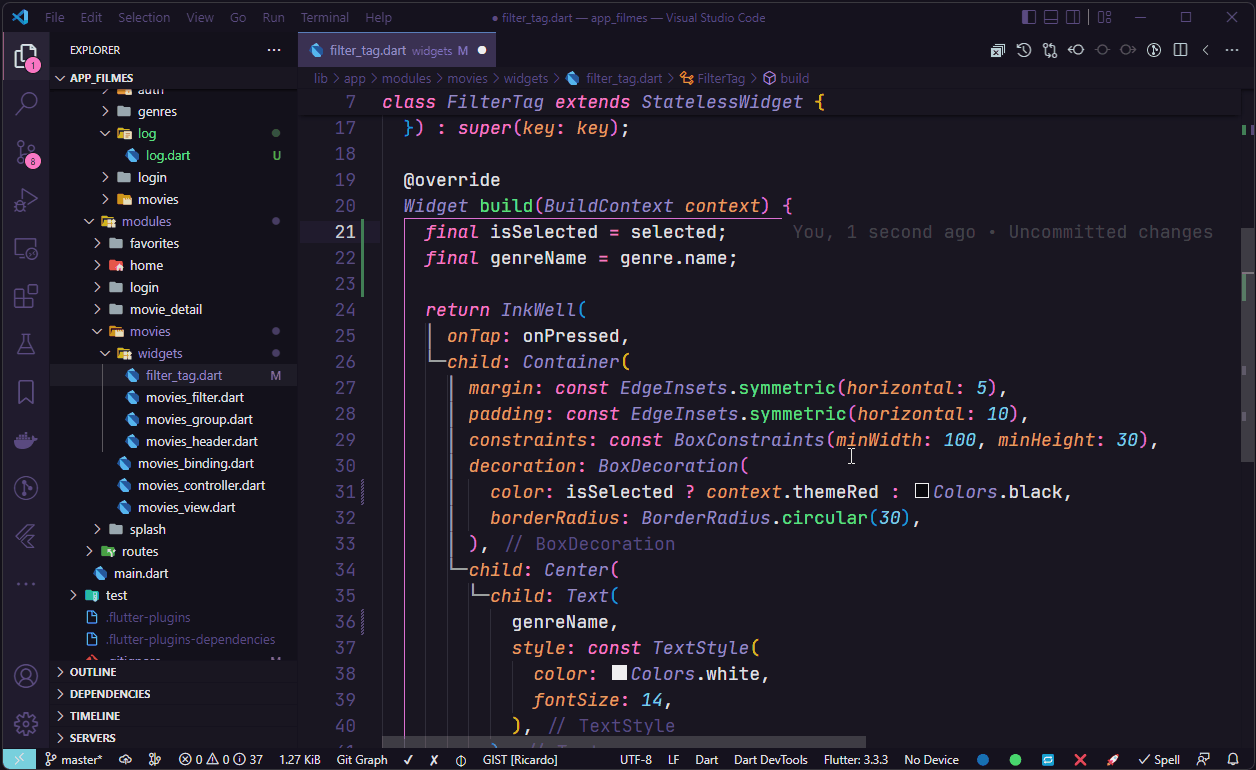The image size is (1256, 770).
Task: Open the Git Graph circular branch icon
Action: pos(26,488)
